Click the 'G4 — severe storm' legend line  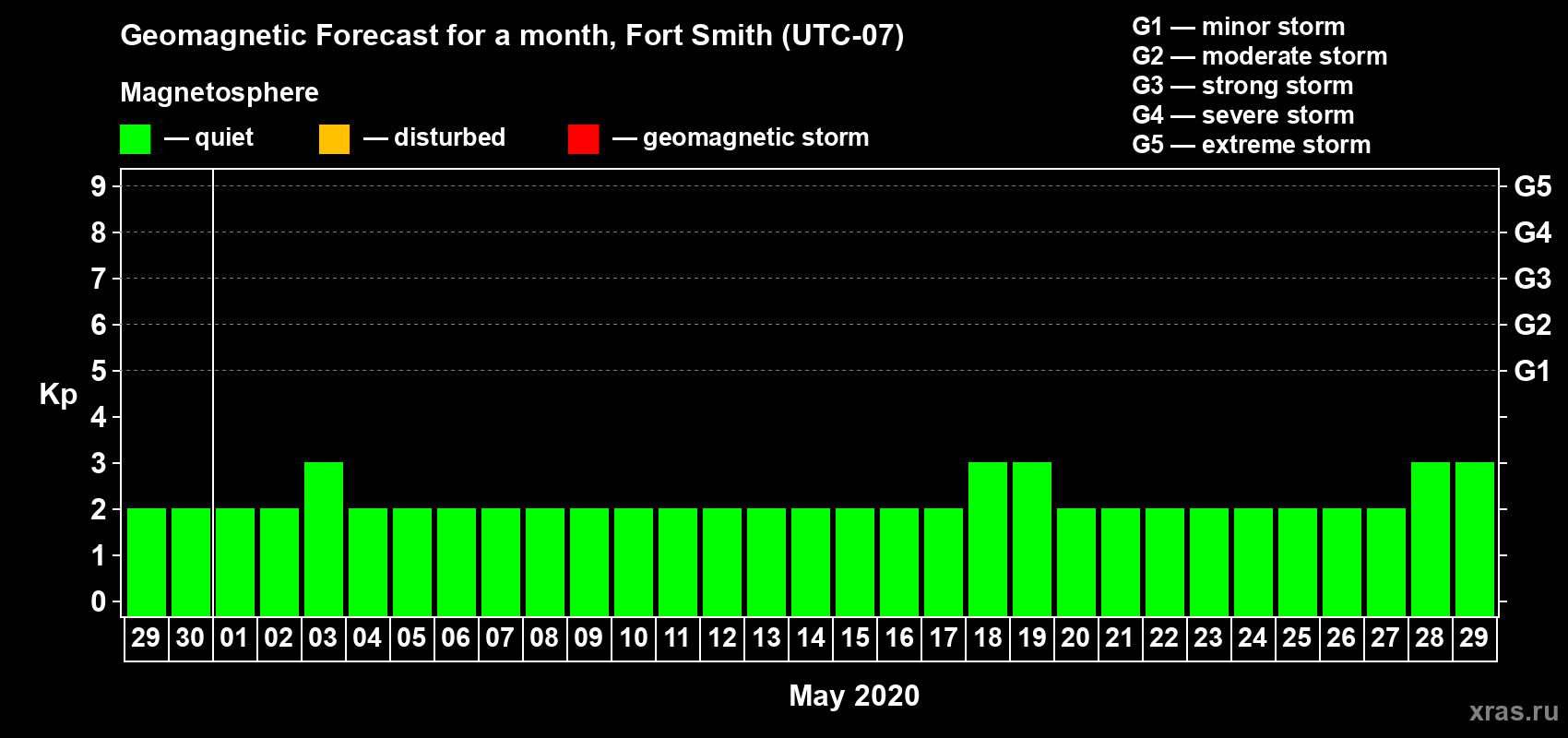click(1242, 115)
